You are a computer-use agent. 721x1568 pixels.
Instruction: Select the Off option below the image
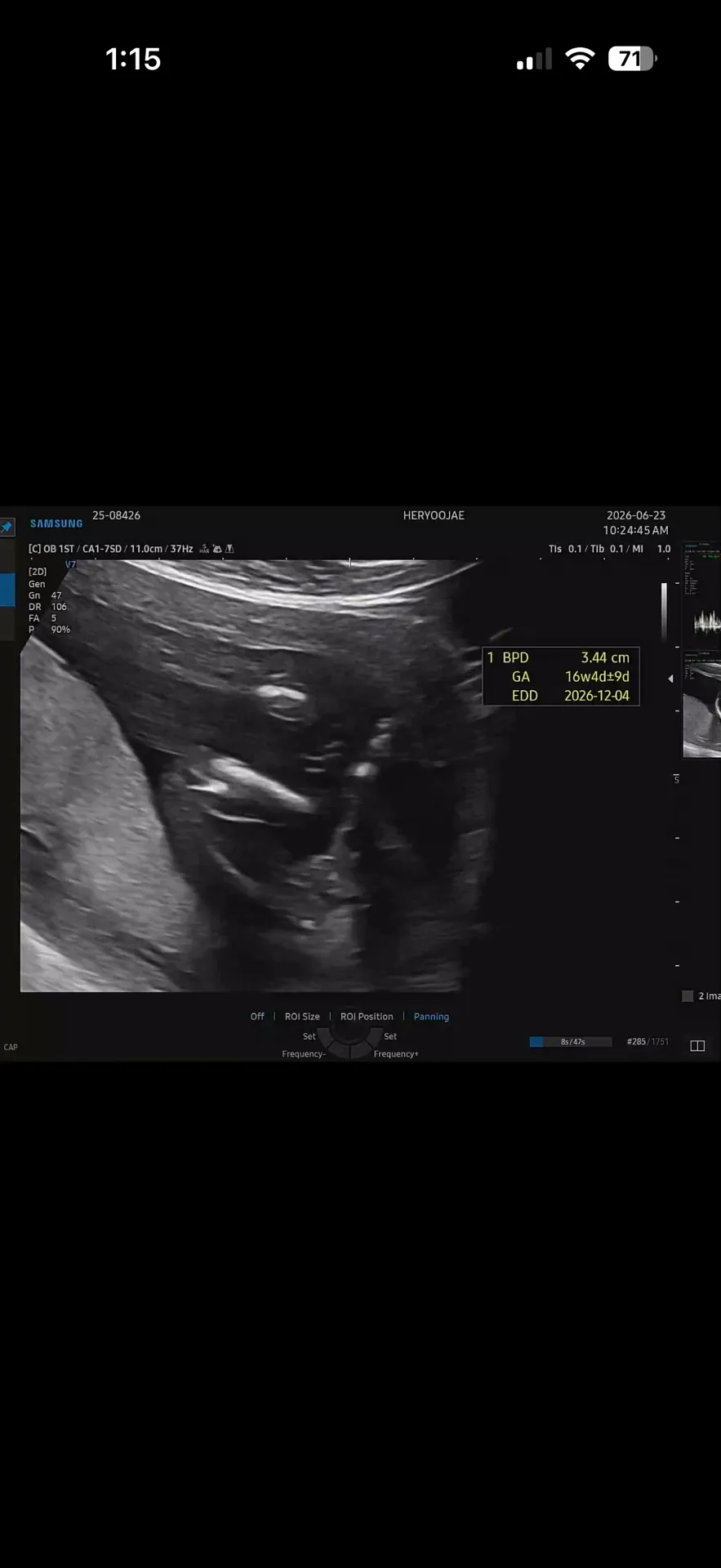(x=257, y=1017)
